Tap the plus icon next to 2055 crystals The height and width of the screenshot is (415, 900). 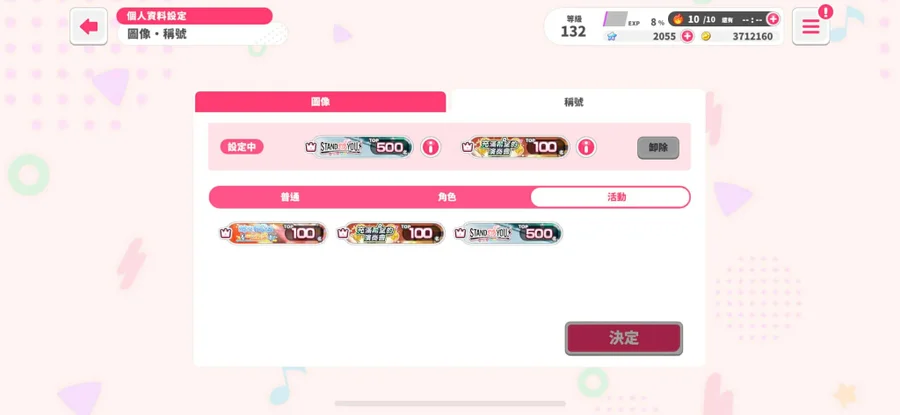[687, 36]
